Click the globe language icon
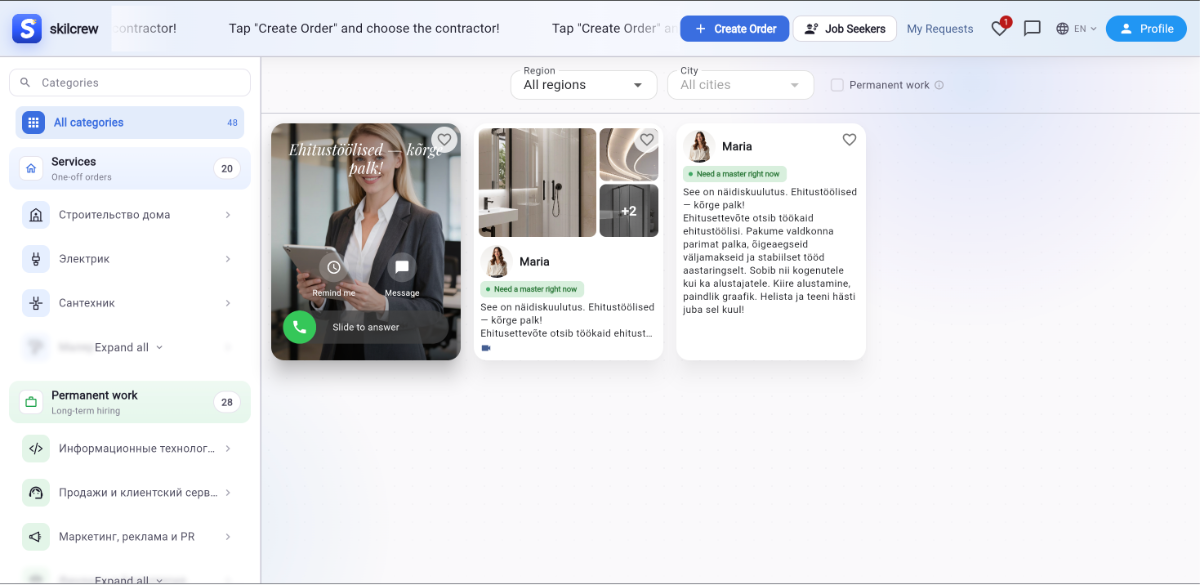 tap(1062, 29)
